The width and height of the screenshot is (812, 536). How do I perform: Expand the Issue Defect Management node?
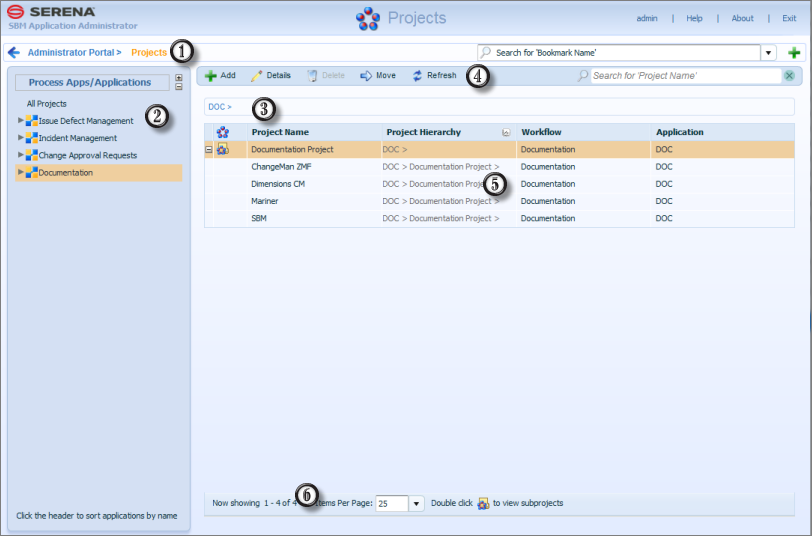click(21, 120)
